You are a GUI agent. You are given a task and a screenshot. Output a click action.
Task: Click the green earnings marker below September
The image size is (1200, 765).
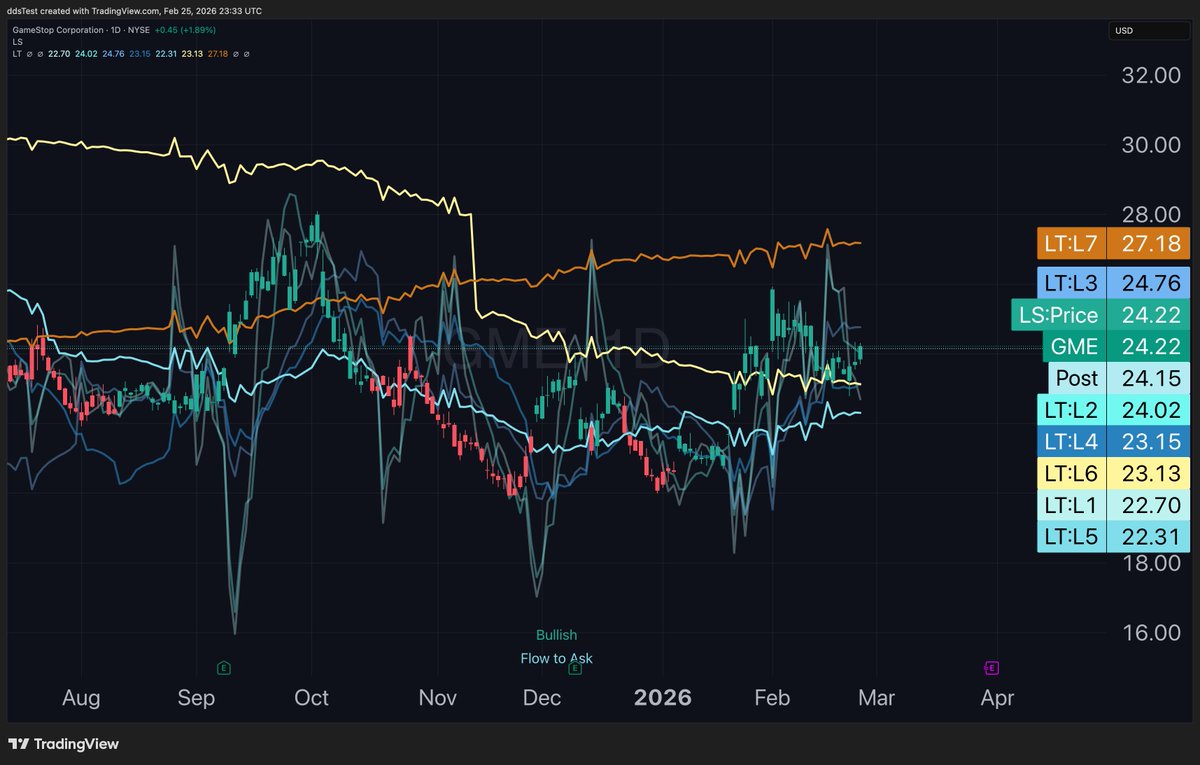tap(224, 666)
